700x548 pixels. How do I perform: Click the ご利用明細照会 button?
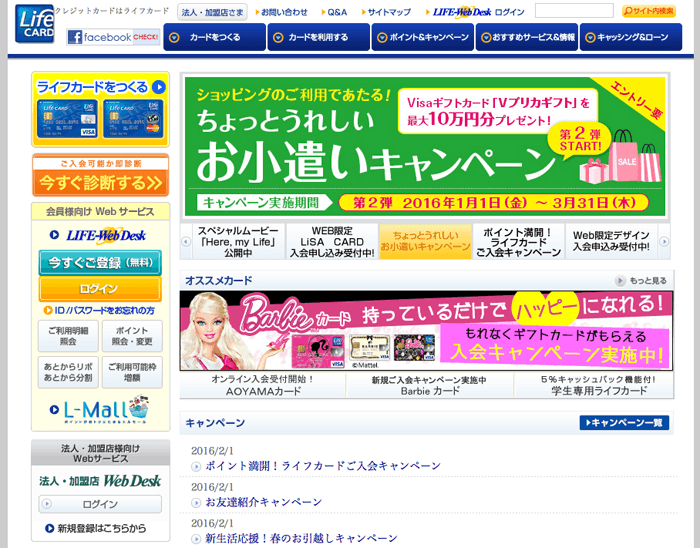[x=68, y=336]
